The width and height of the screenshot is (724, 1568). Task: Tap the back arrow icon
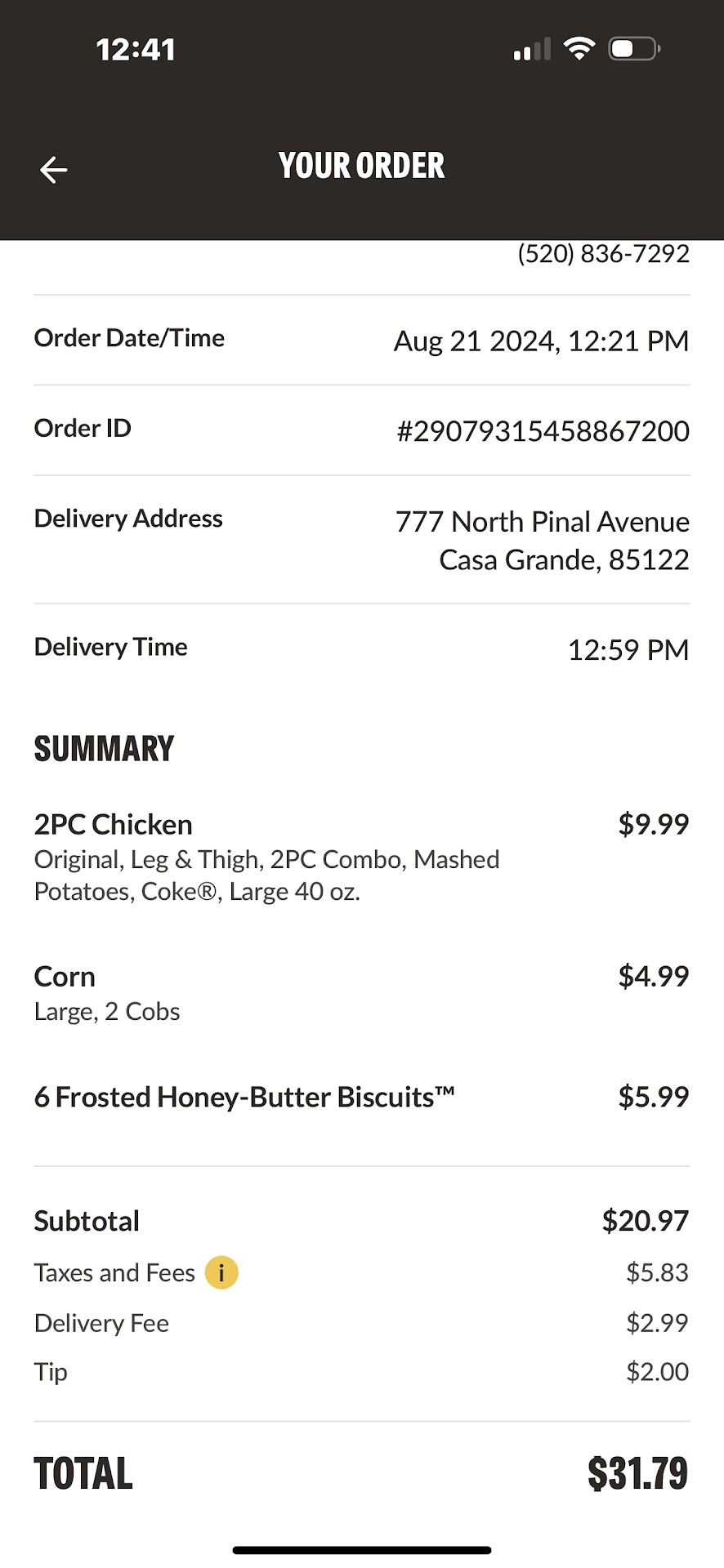pos(54,170)
